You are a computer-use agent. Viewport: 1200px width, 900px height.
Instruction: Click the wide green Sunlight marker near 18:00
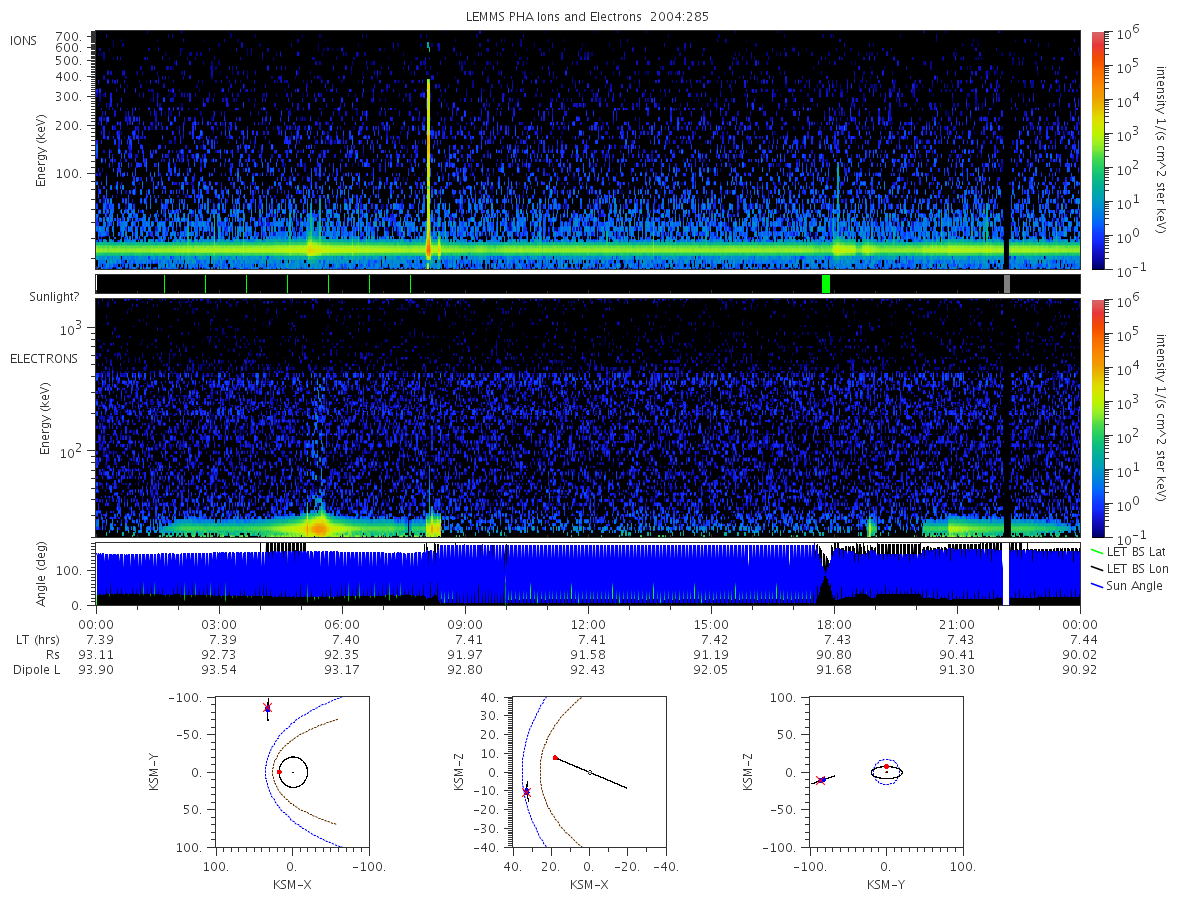[x=826, y=284]
